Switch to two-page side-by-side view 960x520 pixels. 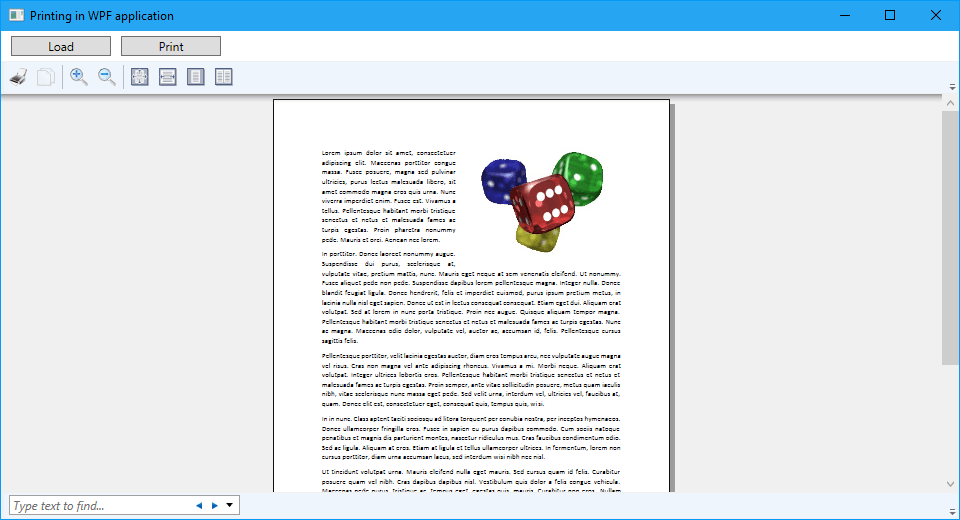224,77
